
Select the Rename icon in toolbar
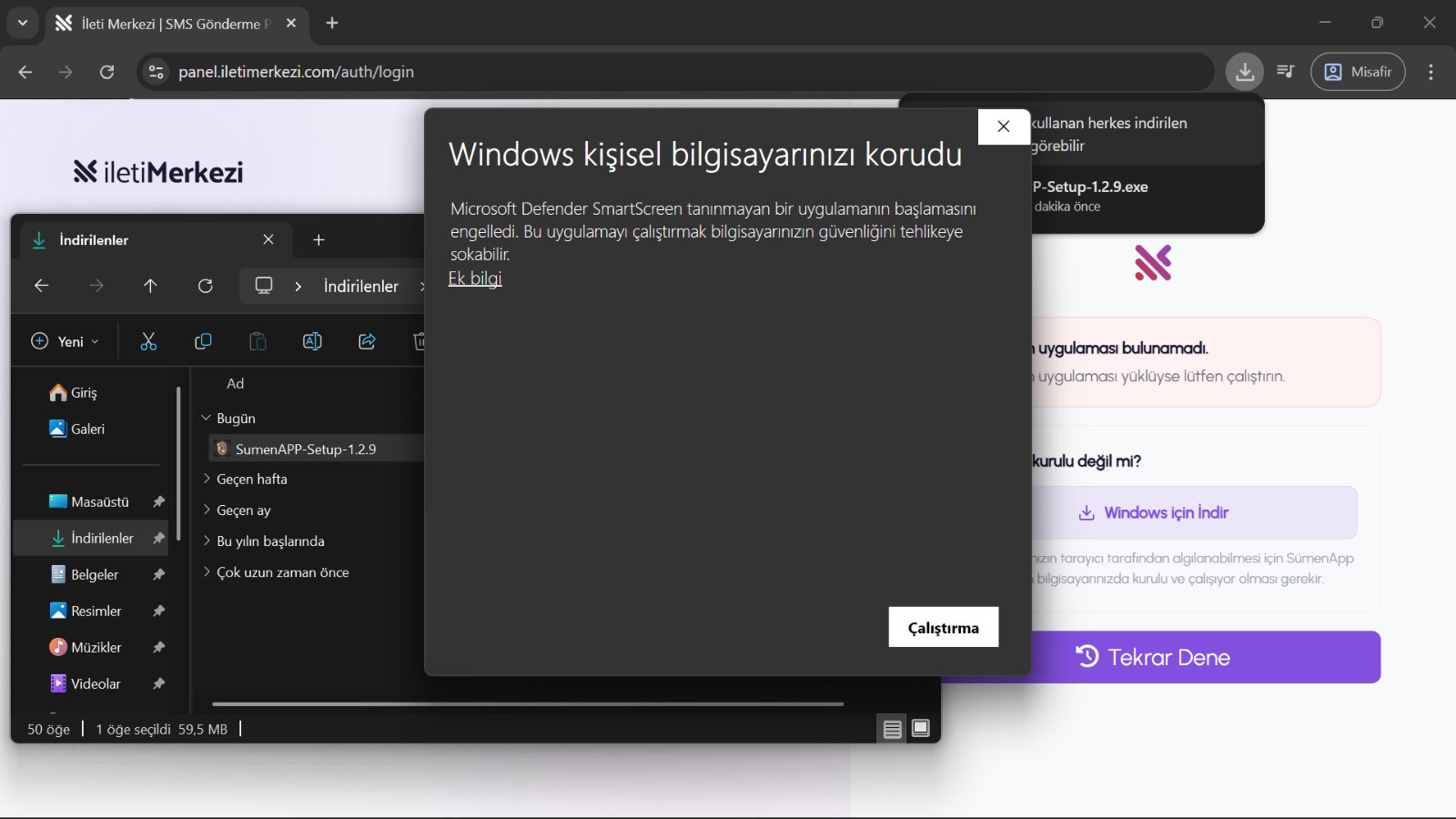[311, 341]
